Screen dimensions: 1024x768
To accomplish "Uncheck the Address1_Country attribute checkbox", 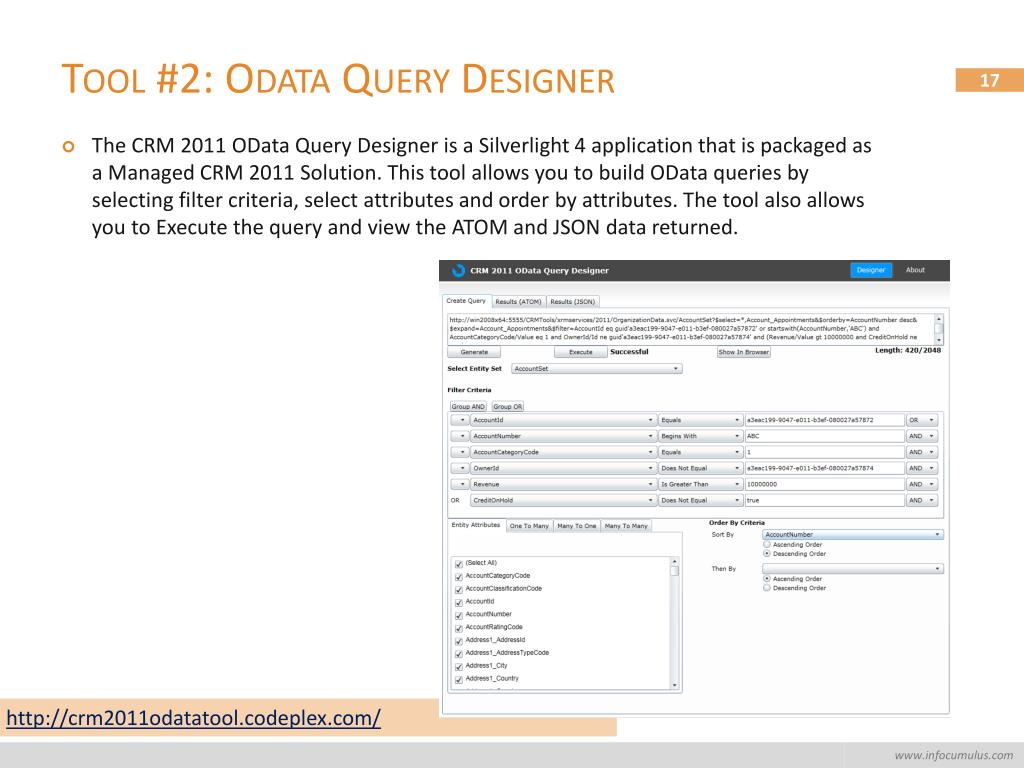I will point(458,679).
